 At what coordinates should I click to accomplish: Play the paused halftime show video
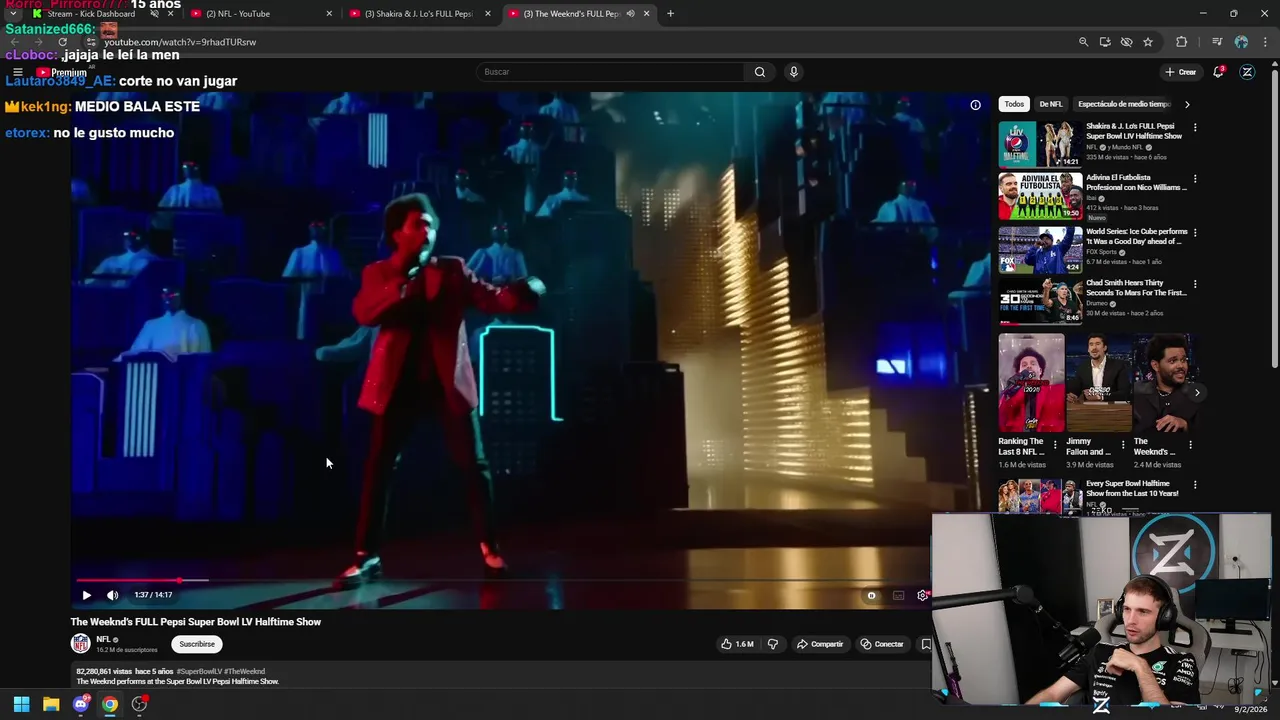point(86,595)
